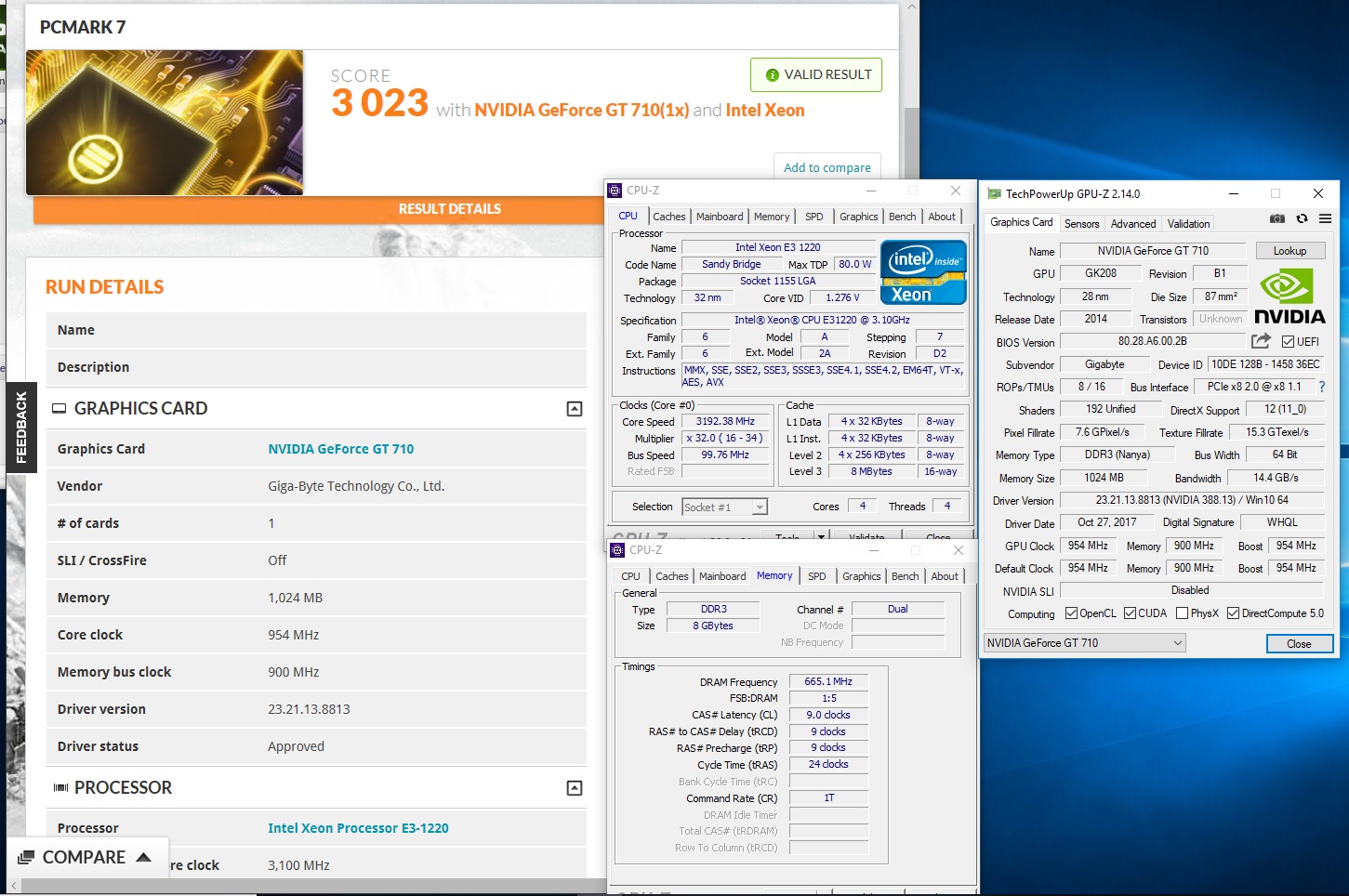Click the Validate button in CPU-Z
Viewport: 1349px width, 896px height.
(866, 536)
